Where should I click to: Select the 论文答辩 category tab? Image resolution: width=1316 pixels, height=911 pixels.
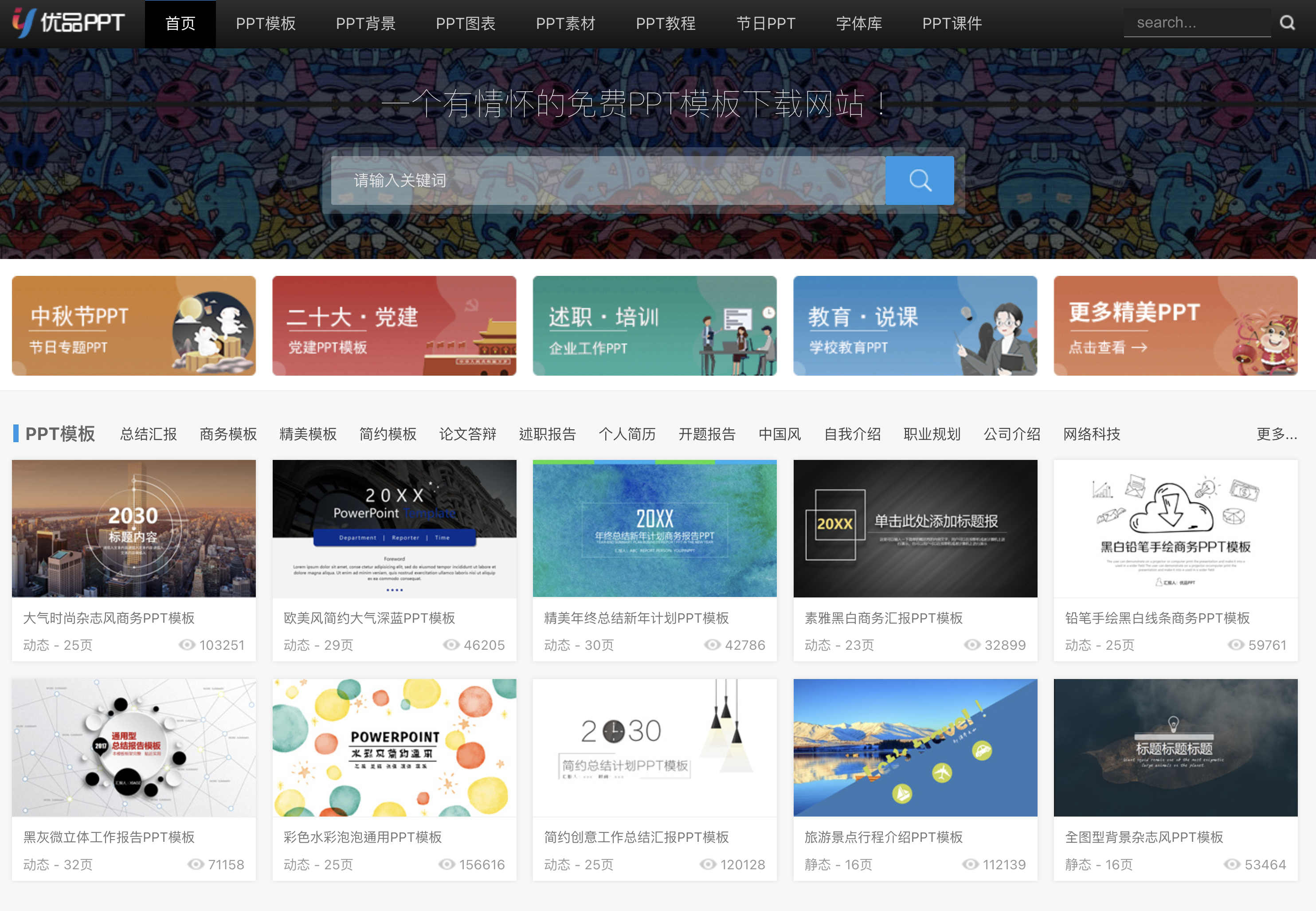click(x=467, y=434)
